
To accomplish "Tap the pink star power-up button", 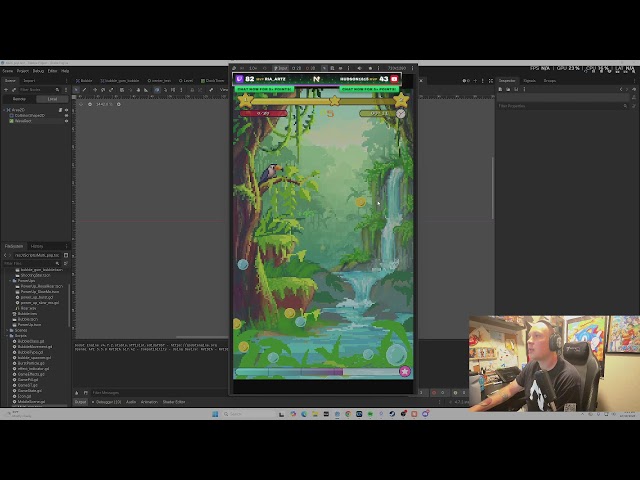I will (404, 371).
